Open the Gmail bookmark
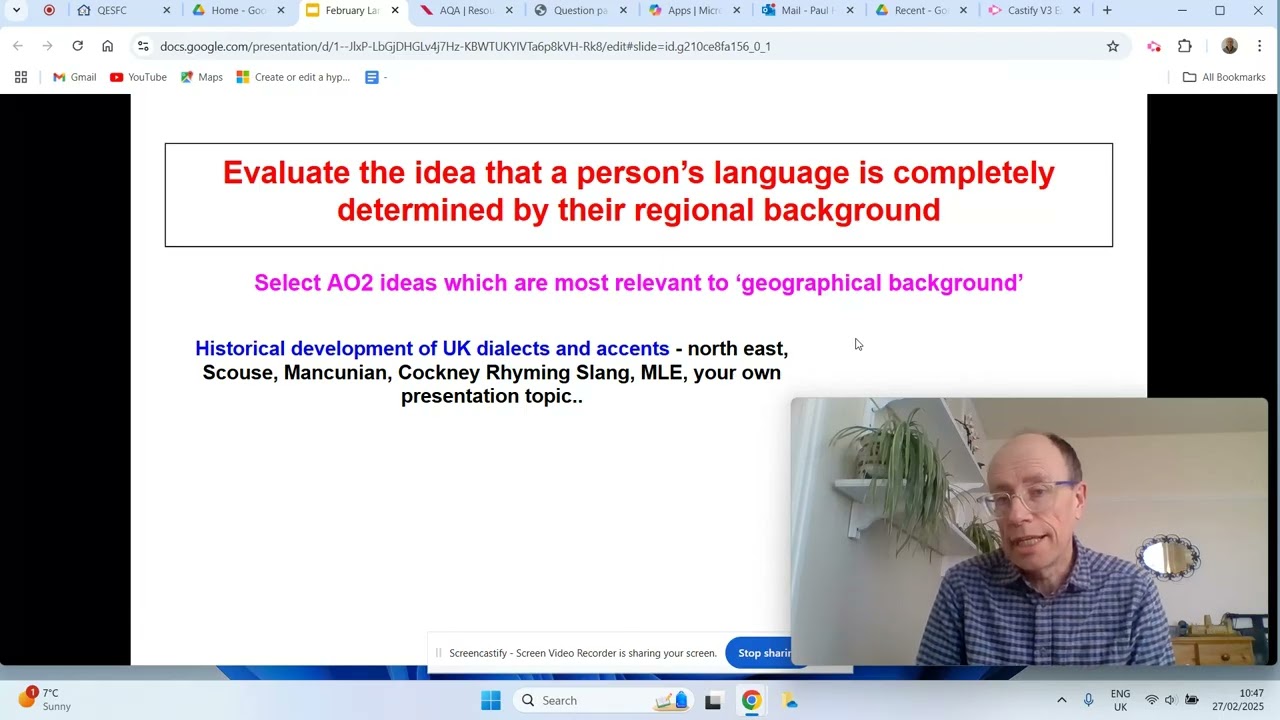 (x=74, y=77)
